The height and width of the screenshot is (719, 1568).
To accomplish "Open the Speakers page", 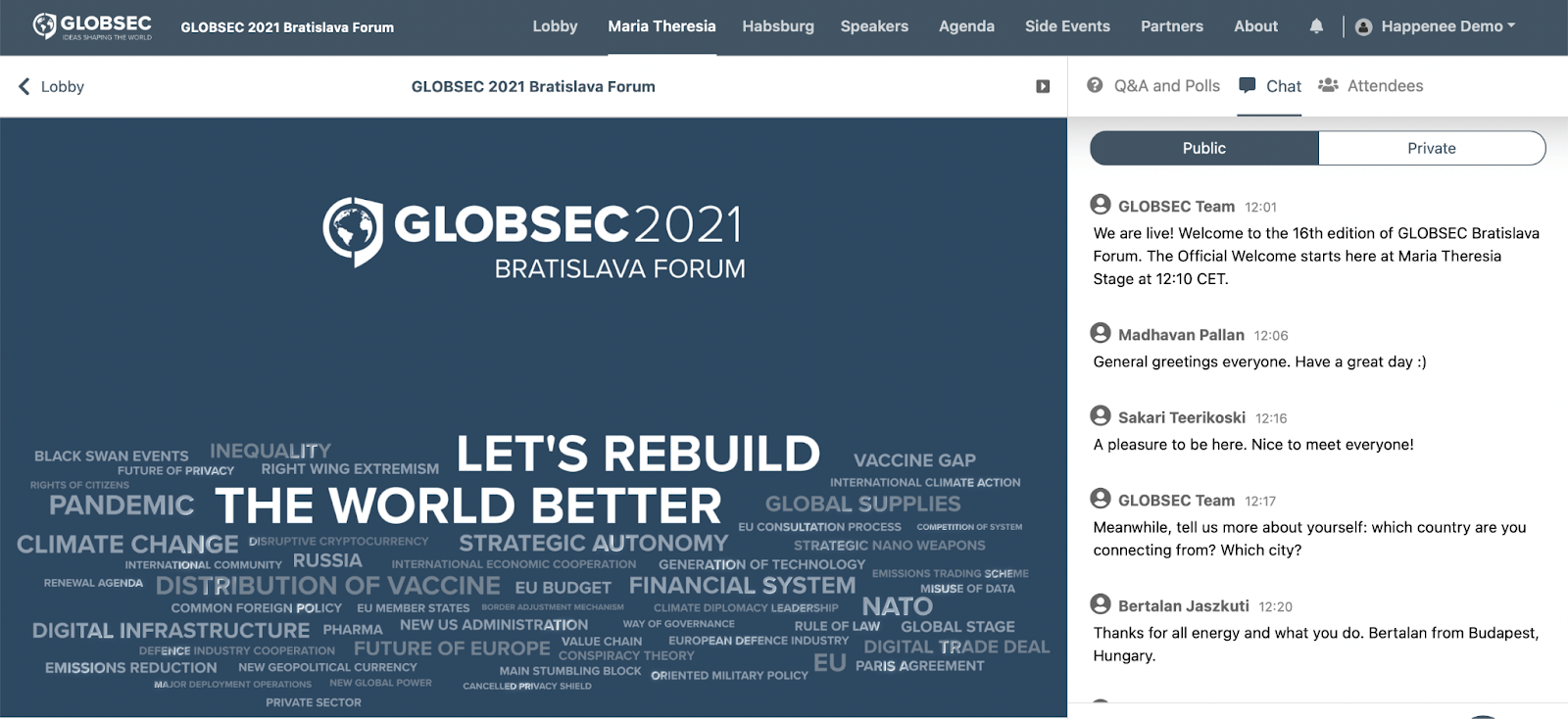I will 874,26.
